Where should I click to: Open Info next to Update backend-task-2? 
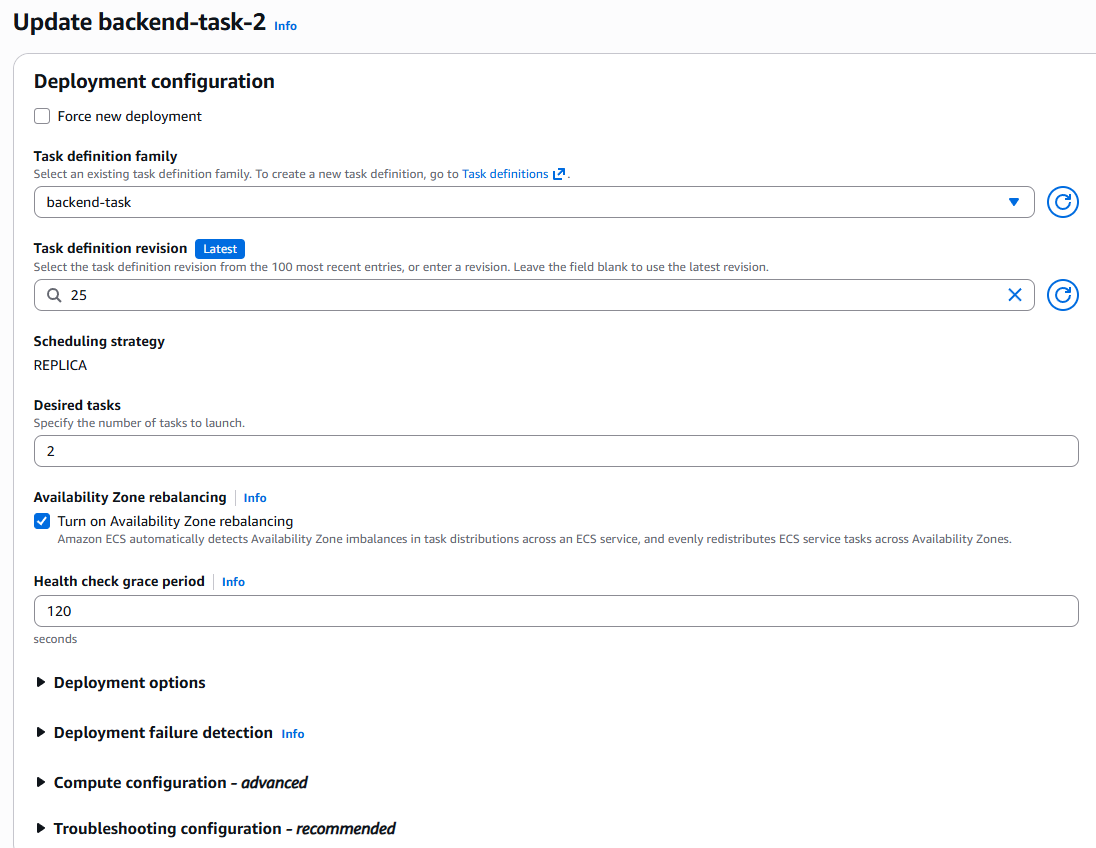coord(285,26)
